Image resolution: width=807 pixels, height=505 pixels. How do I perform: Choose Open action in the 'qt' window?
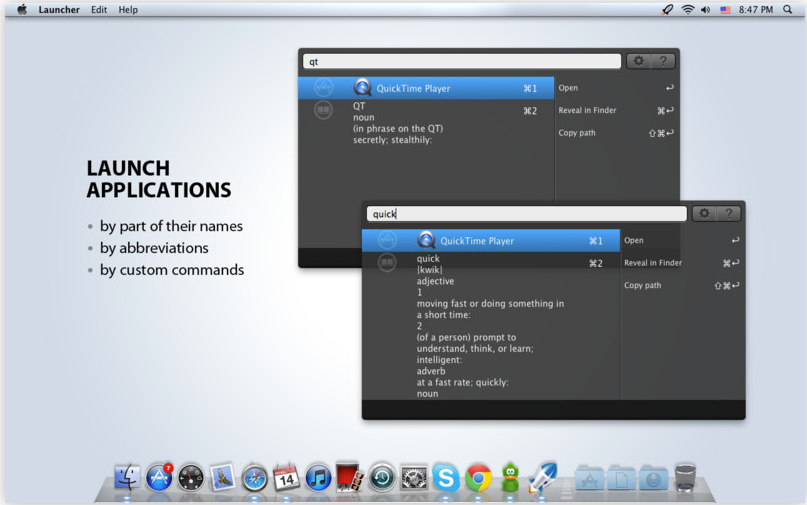coord(617,88)
